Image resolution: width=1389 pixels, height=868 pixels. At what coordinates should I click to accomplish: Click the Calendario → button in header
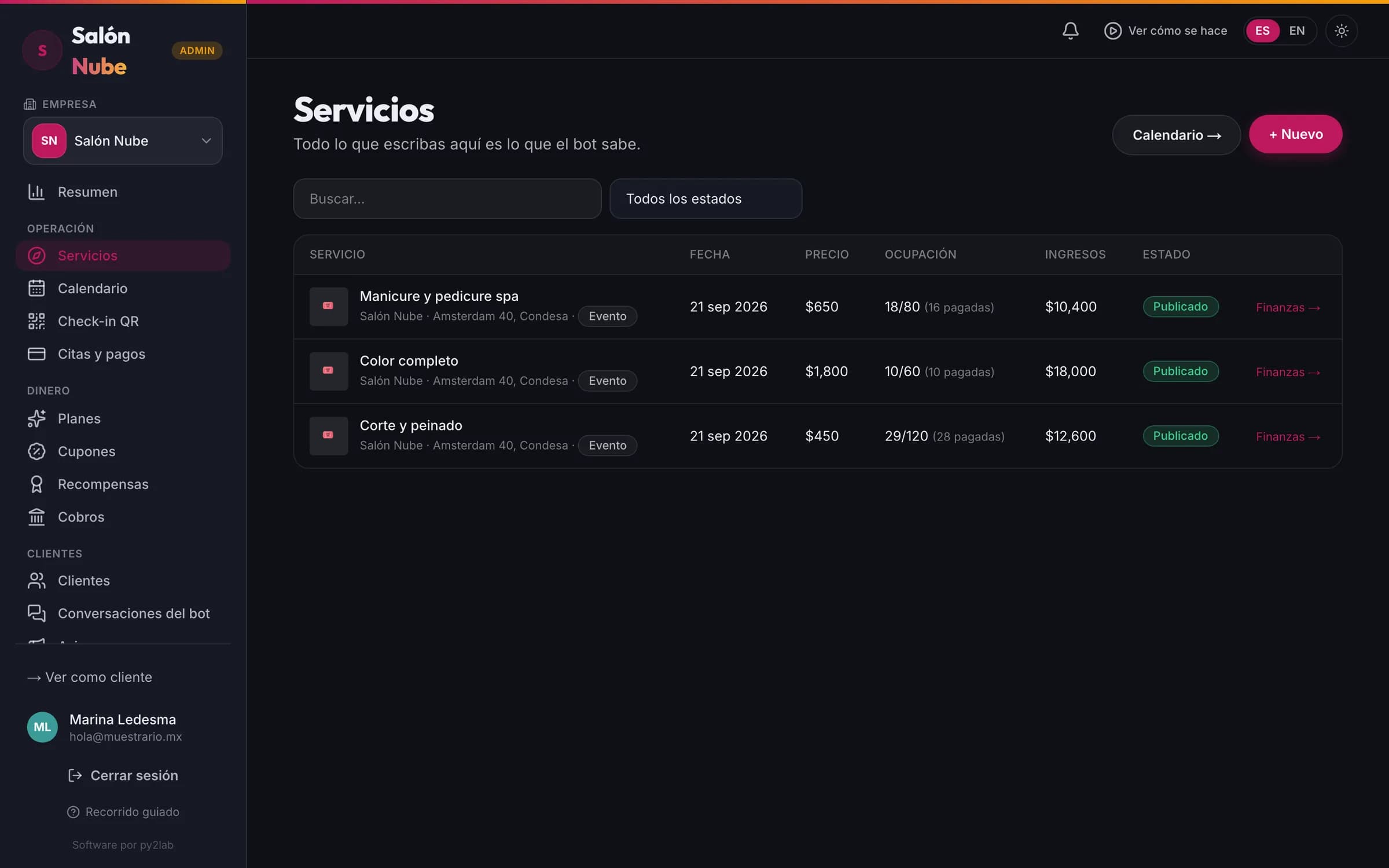click(1176, 135)
